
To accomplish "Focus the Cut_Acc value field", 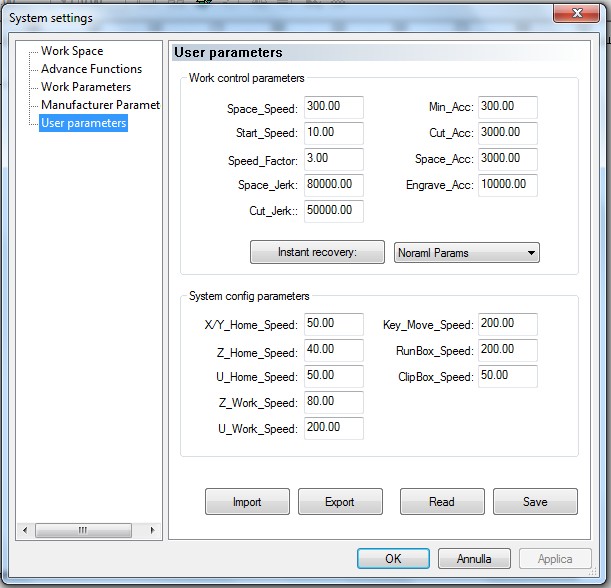I will coord(508,133).
